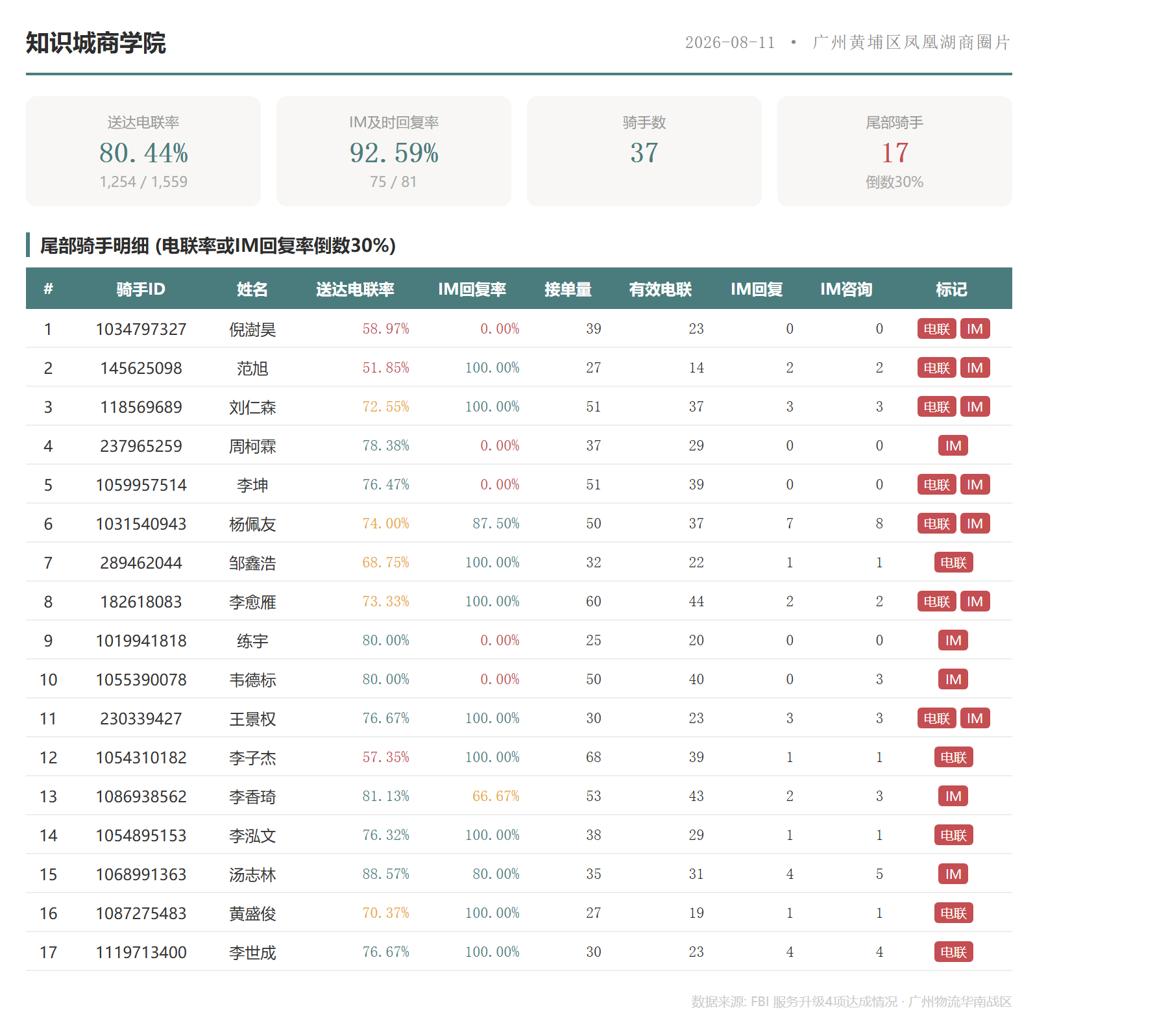Click the 姓名 column header
1168x1036 pixels.
tap(252, 289)
